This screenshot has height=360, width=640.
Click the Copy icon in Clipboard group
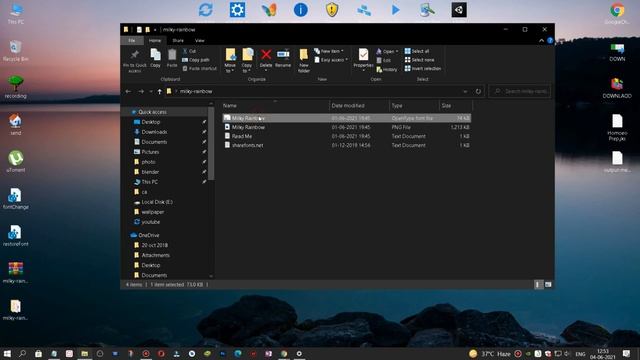point(156,55)
